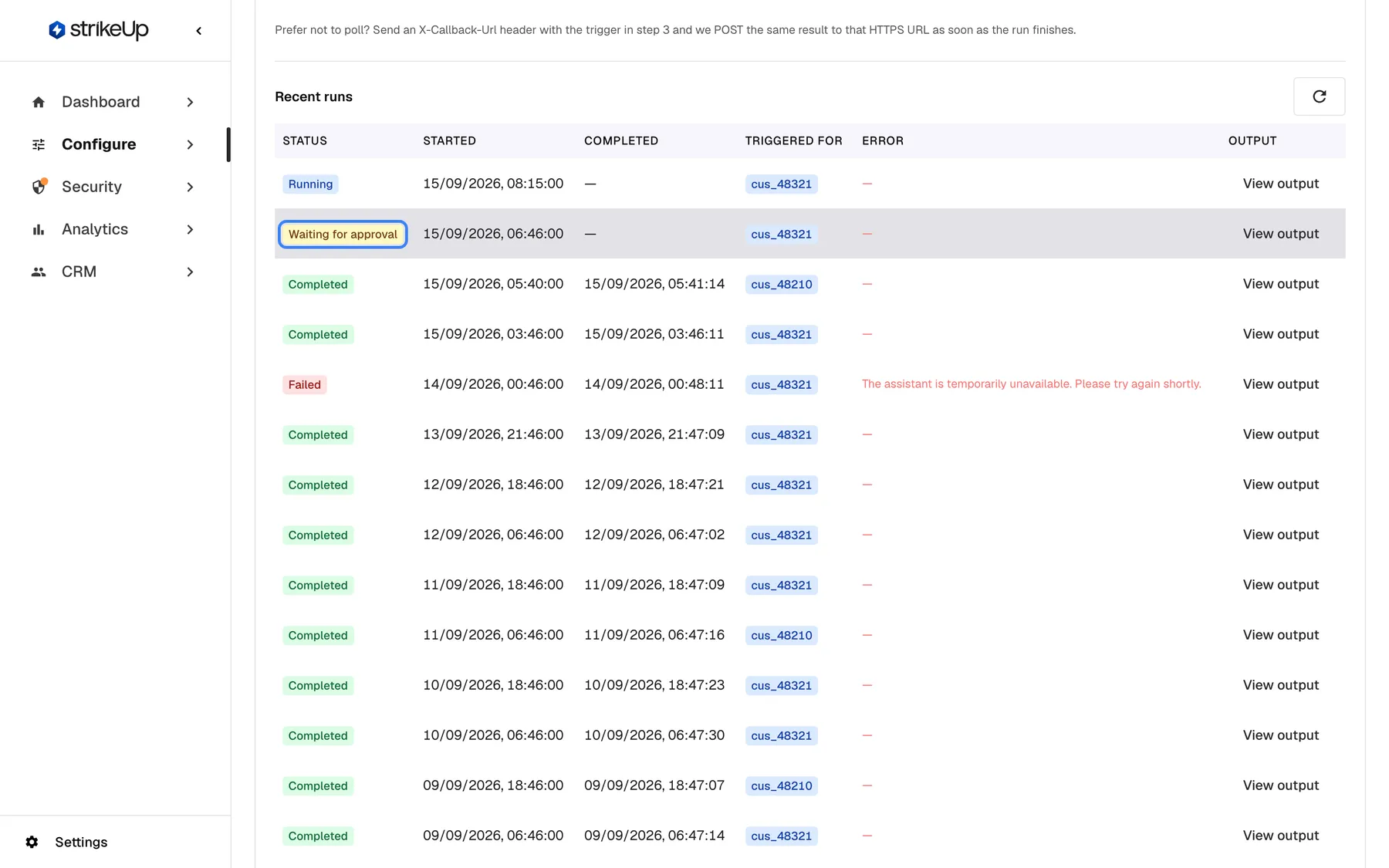
Task: Expand the Configure menu chevron
Action: [x=190, y=144]
